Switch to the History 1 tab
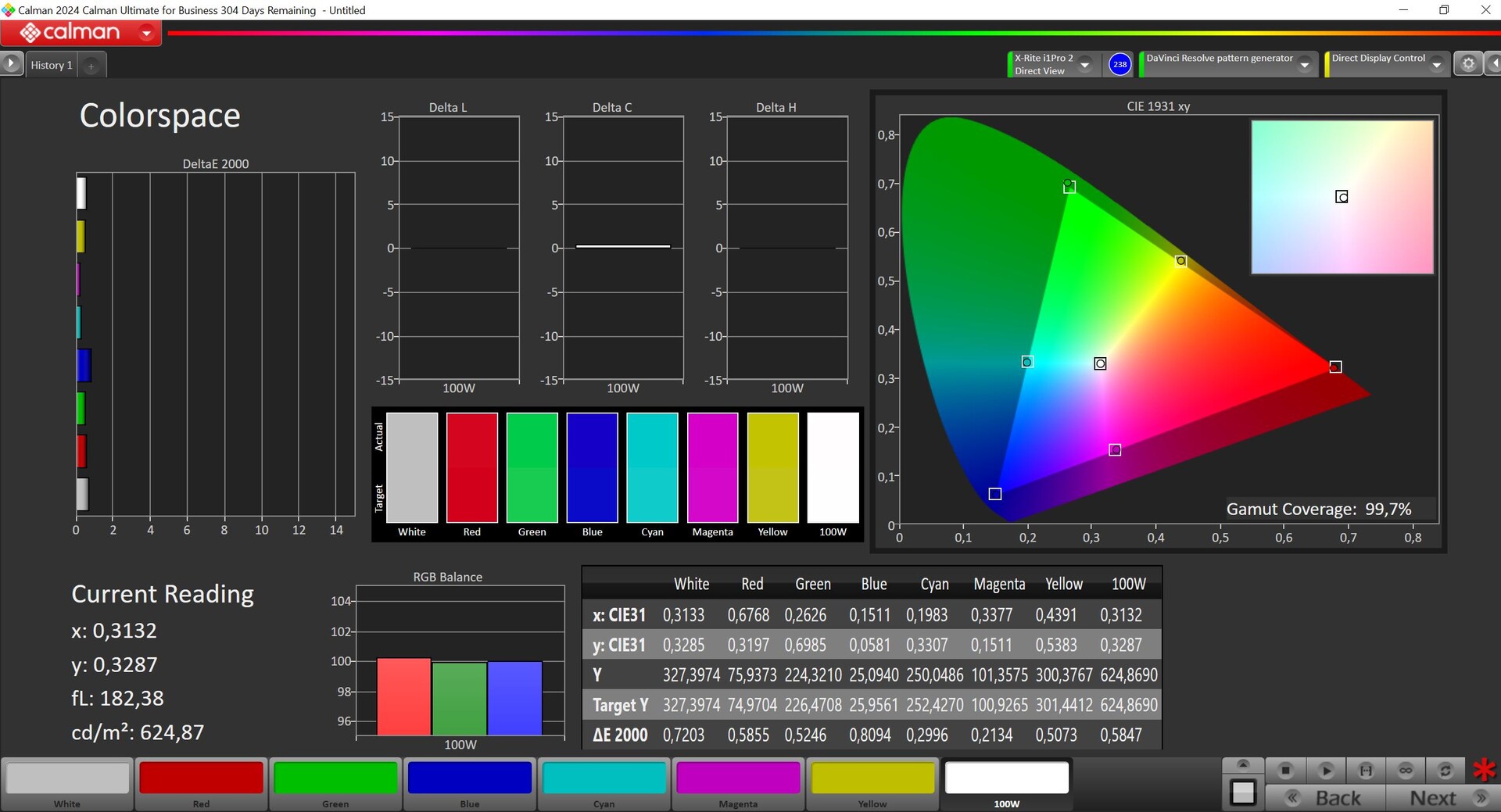 pos(52,65)
